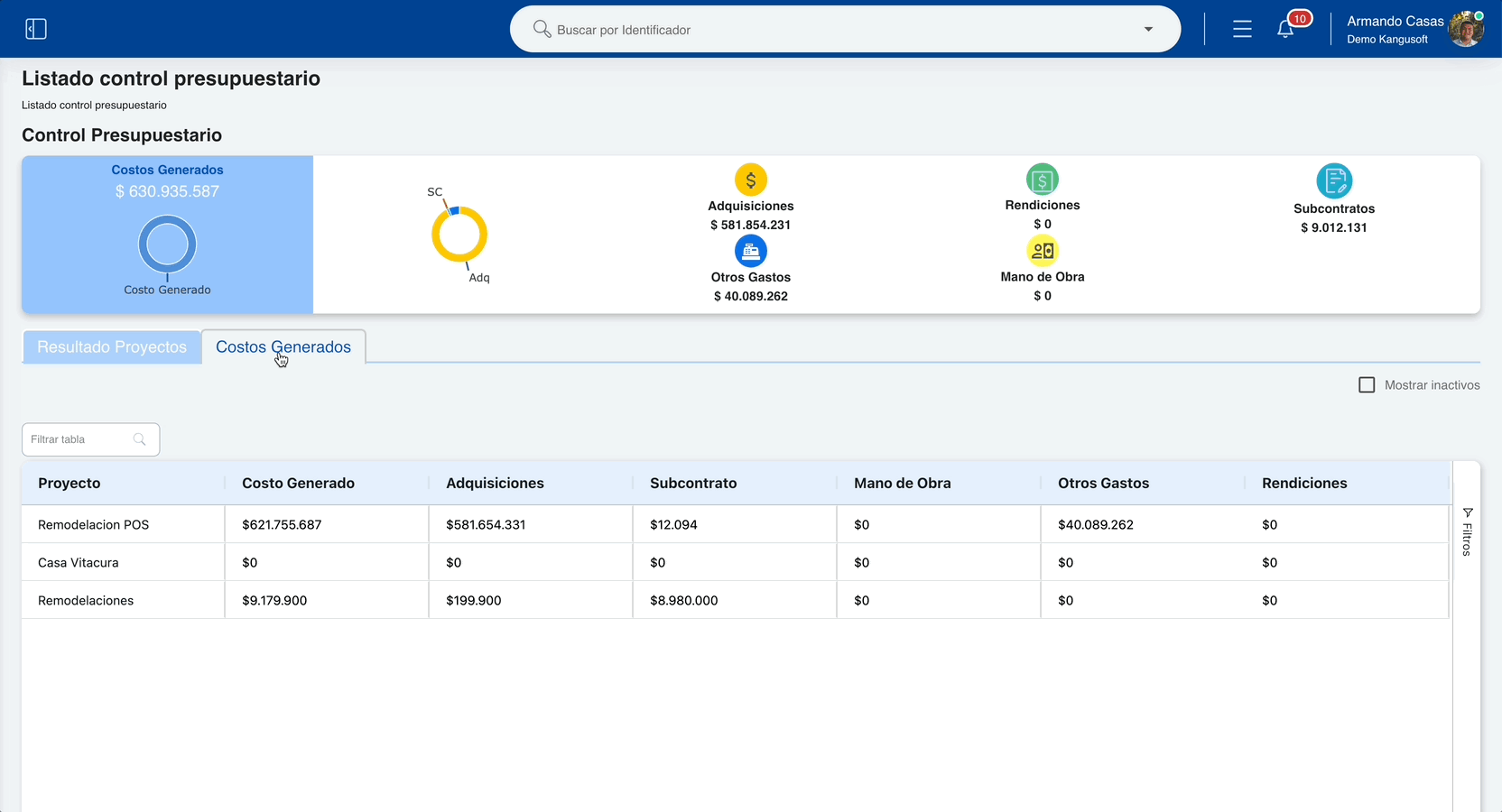Click the Mano de Obra icon
Screen dimensions: 1502x812
point(1043,251)
